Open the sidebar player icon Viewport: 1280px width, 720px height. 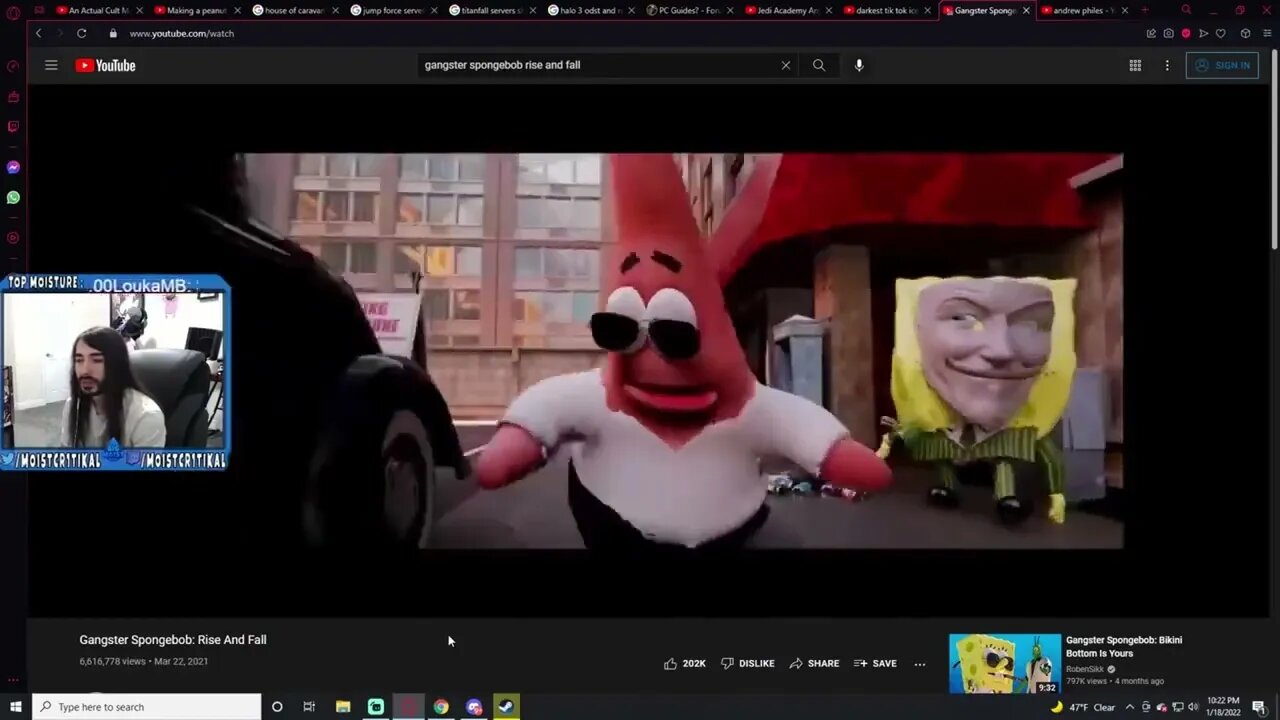point(13,238)
